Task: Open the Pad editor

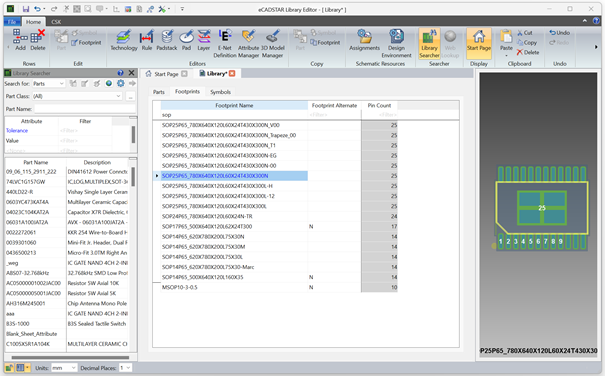Action: [x=186, y=41]
